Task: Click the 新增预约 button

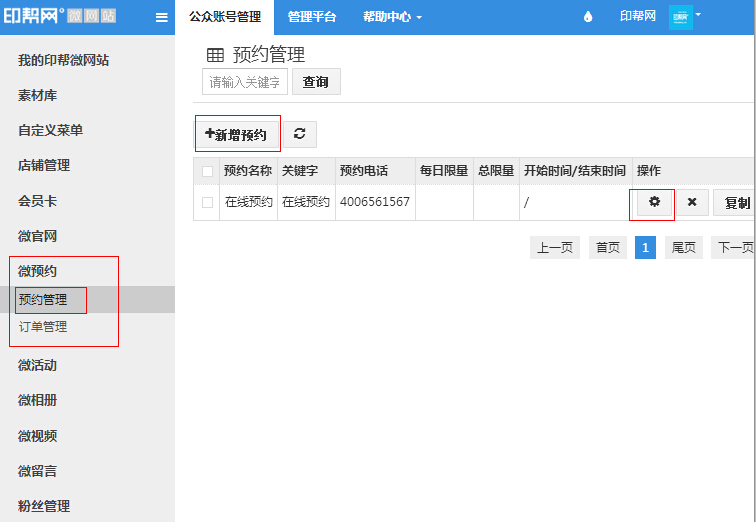Action: (x=236, y=134)
